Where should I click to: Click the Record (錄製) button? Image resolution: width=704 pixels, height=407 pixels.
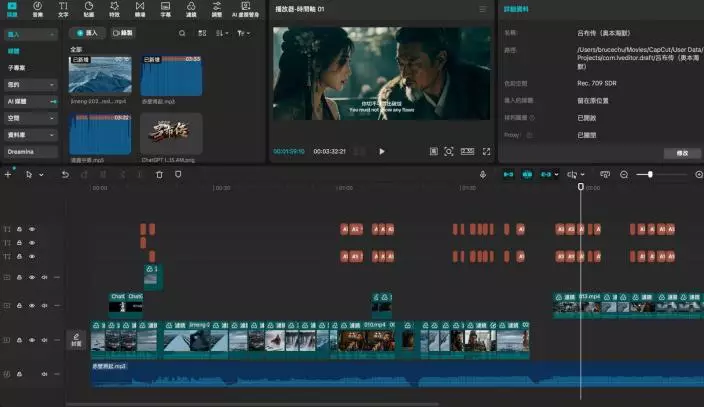point(123,33)
